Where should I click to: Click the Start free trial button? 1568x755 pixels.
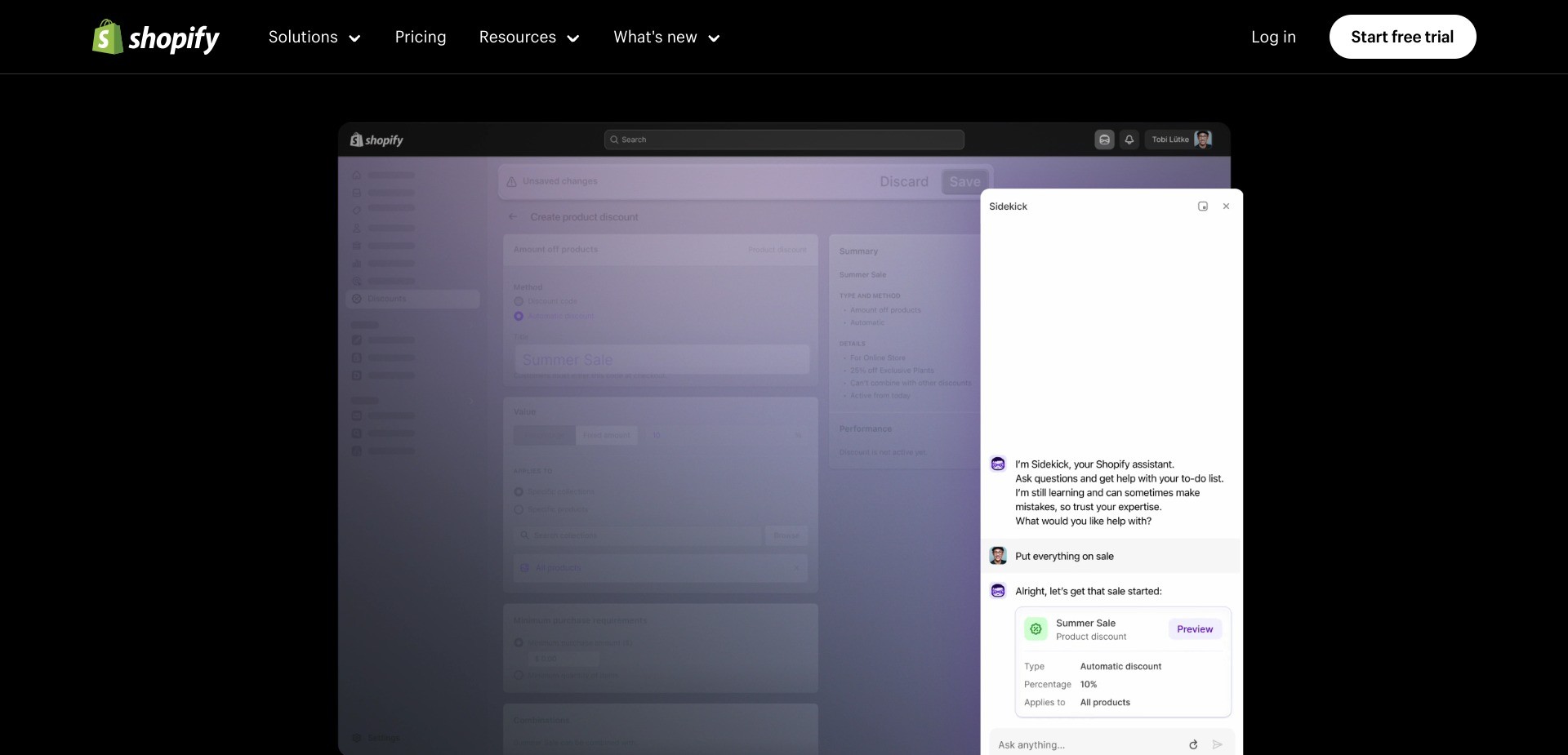click(1402, 37)
